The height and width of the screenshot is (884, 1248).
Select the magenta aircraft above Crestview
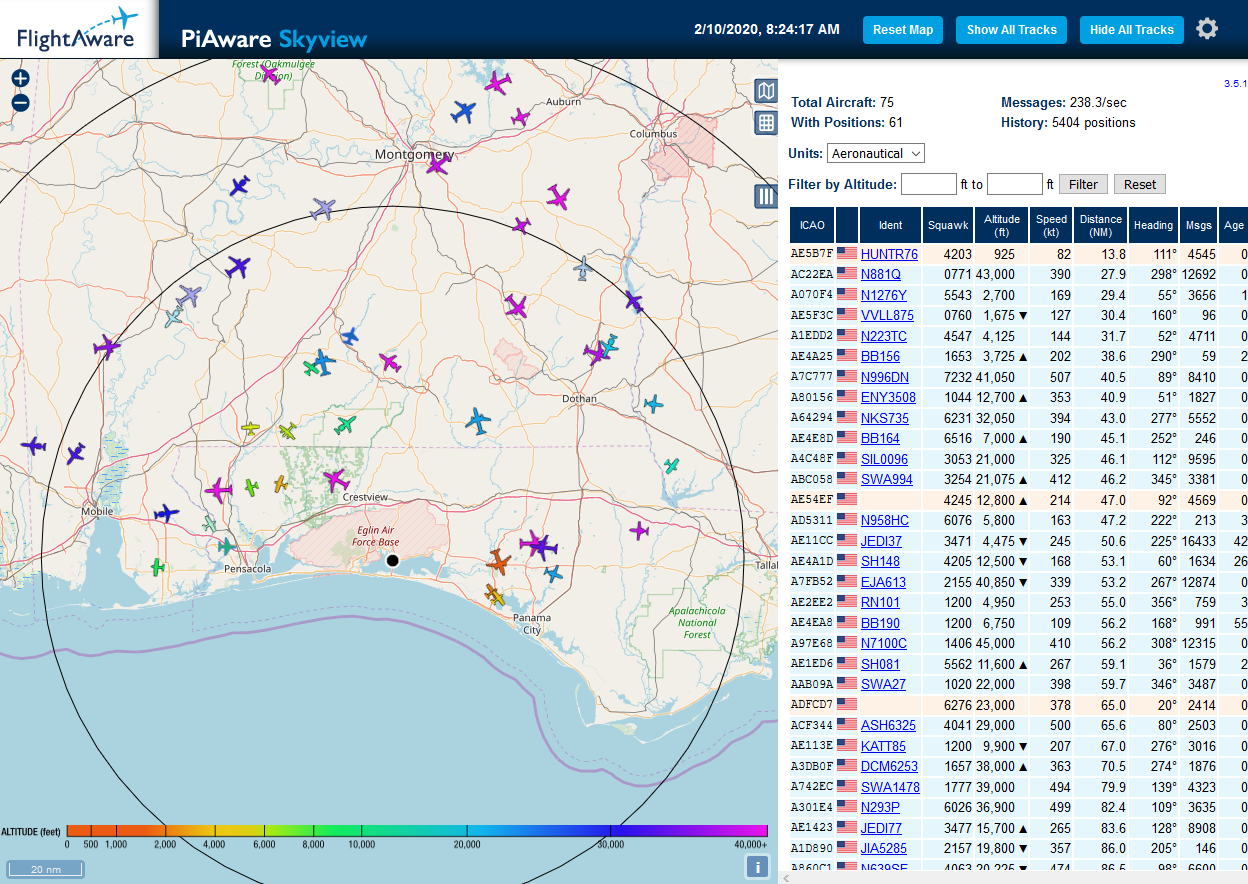pos(335,480)
